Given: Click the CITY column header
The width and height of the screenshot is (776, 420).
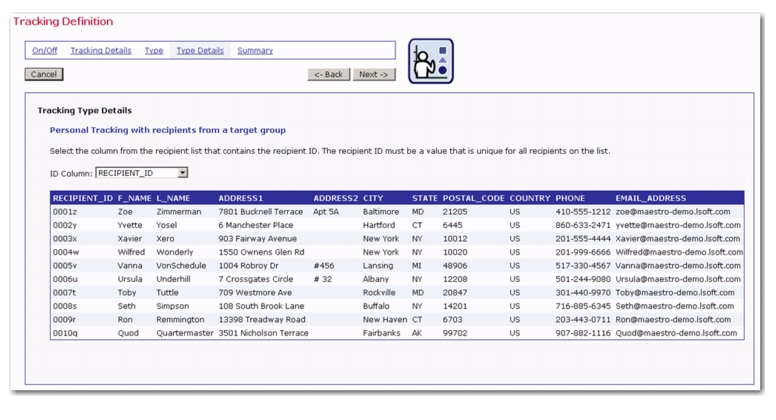Looking at the screenshot, I should point(373,198).
